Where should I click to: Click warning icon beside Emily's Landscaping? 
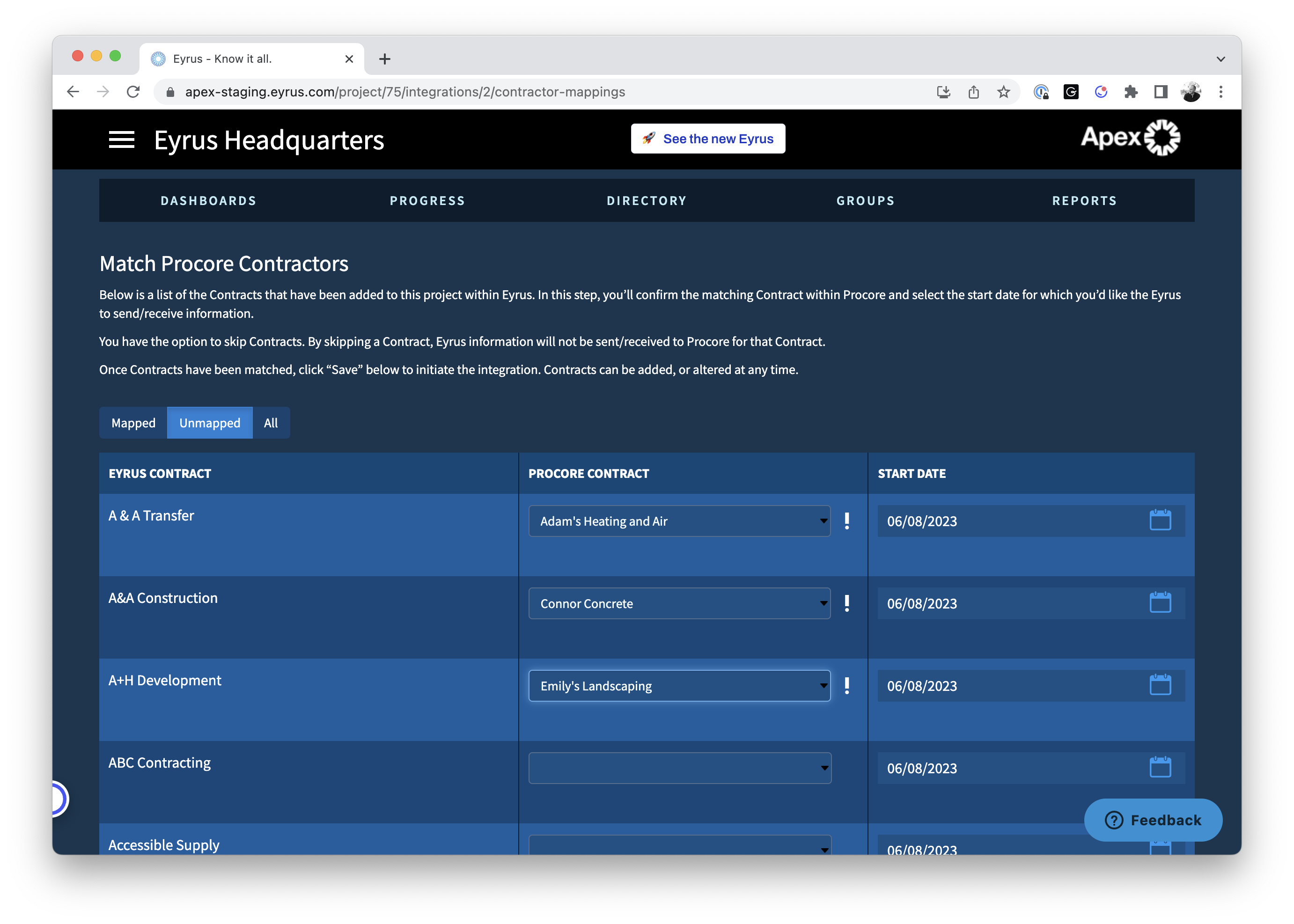click(847, 686)
